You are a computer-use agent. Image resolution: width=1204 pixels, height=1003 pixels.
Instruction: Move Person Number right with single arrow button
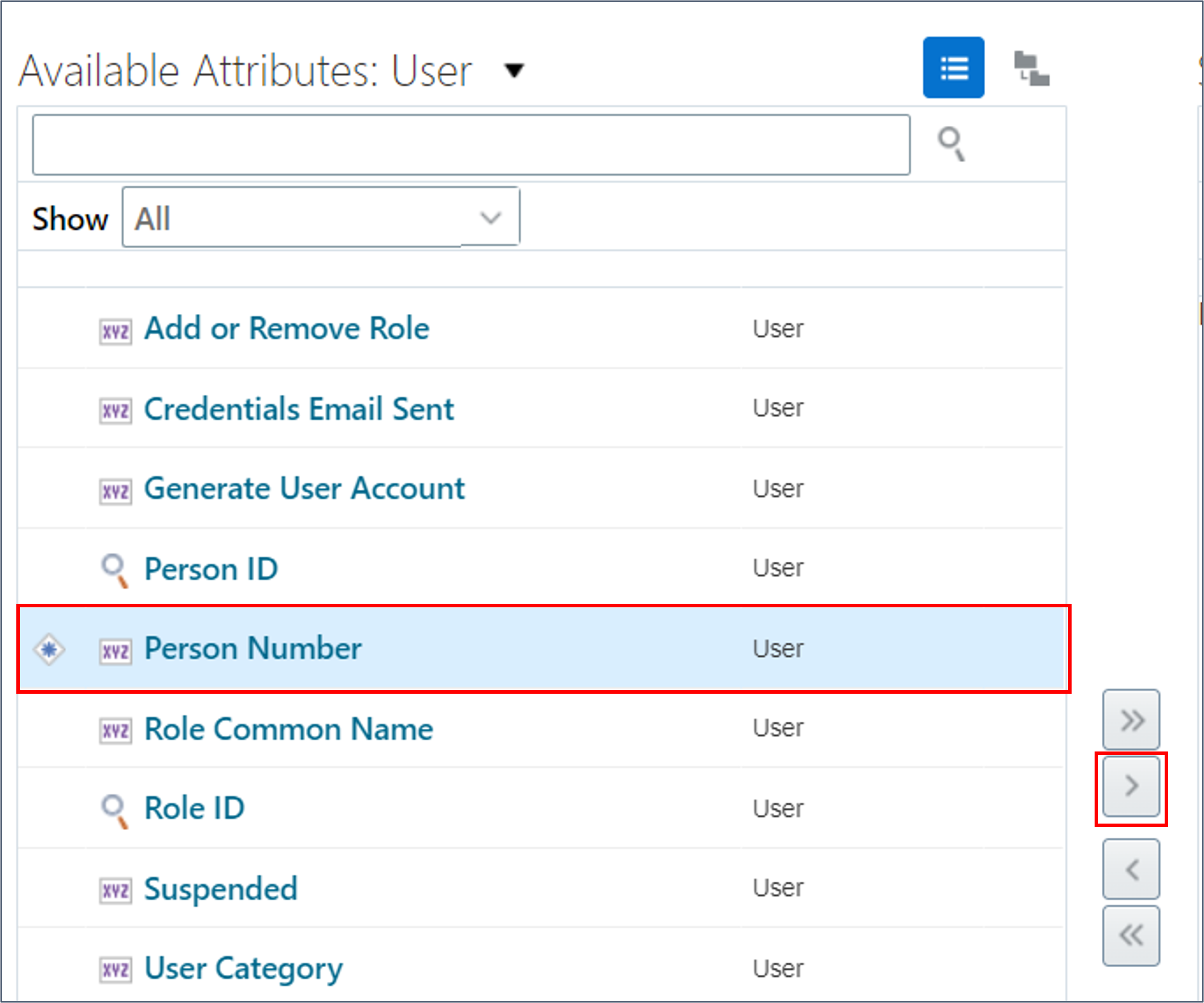(x=1130, y=785)
